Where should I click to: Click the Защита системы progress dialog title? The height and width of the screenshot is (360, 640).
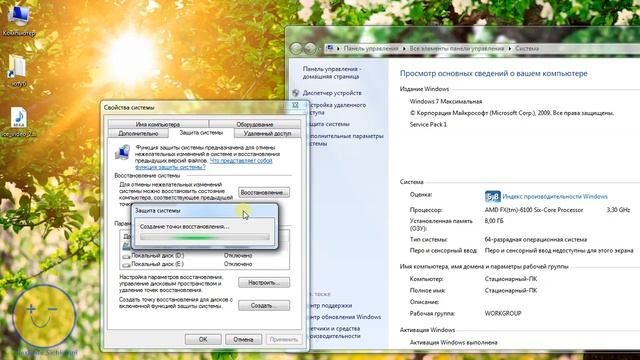[x=158, y=211]
